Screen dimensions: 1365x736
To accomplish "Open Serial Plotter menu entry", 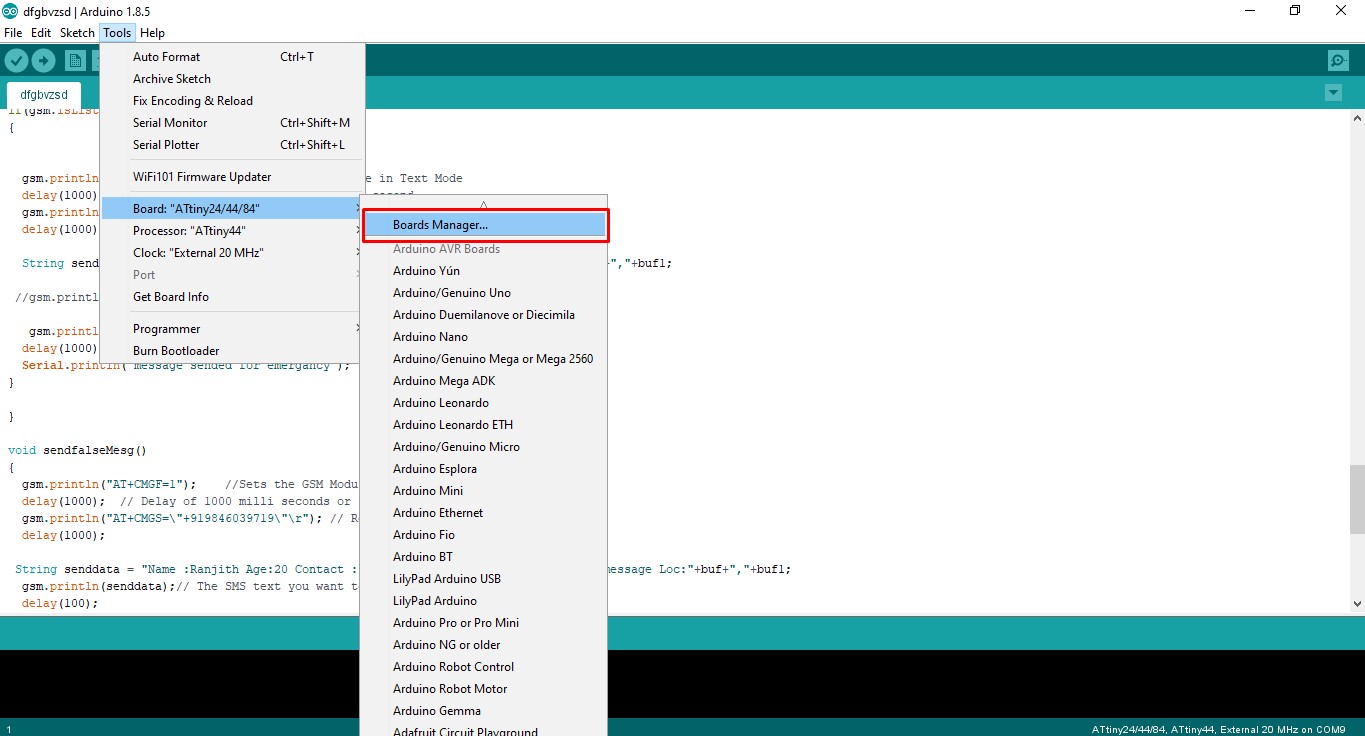I will pos(232,145).
